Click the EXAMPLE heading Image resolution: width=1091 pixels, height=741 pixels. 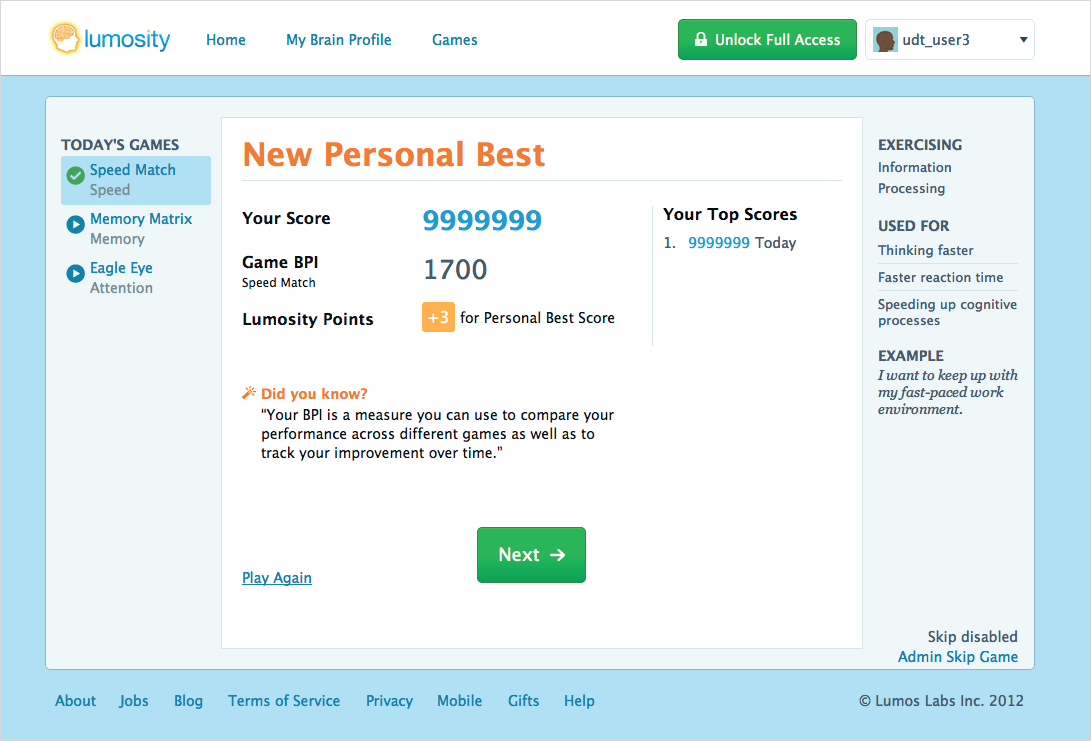[x=910, y=356]
